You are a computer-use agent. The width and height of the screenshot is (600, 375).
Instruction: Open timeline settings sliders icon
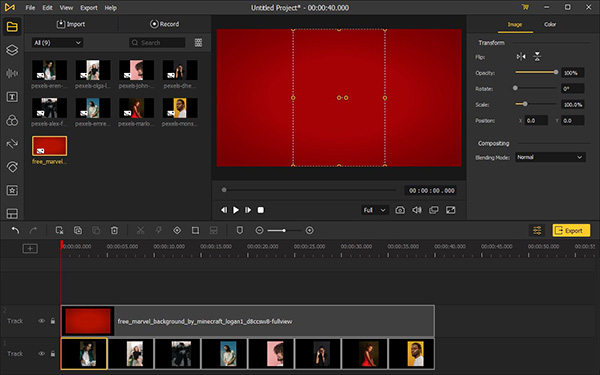click(x=537, y=230)
